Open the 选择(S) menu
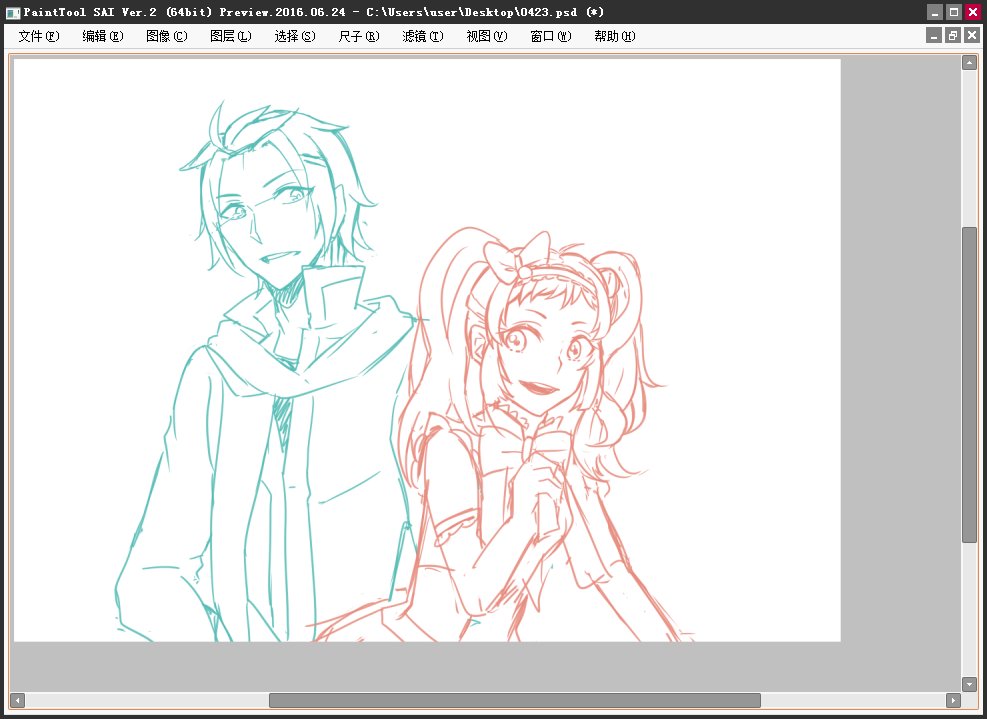Screen dimensions: 987x719 click(295, 36)
